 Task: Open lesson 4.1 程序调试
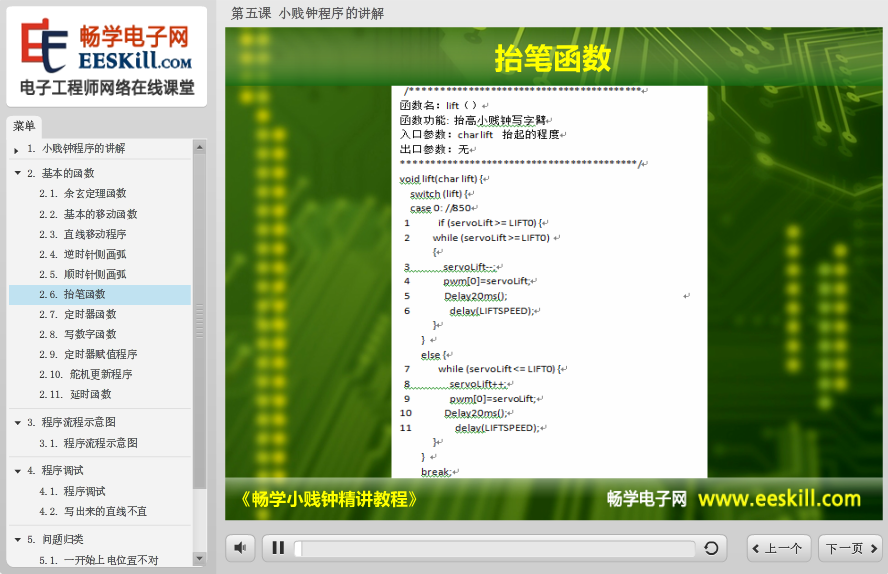(72, 491)
